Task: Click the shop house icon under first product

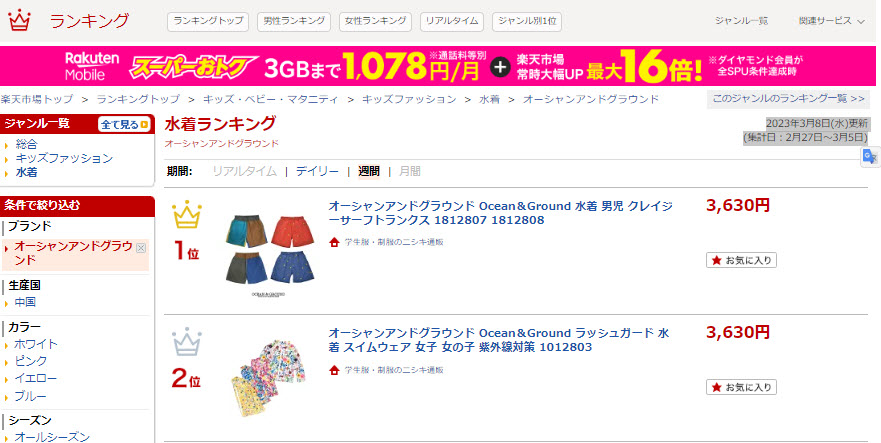Action: pyautogui.click(x=334, y=242)
